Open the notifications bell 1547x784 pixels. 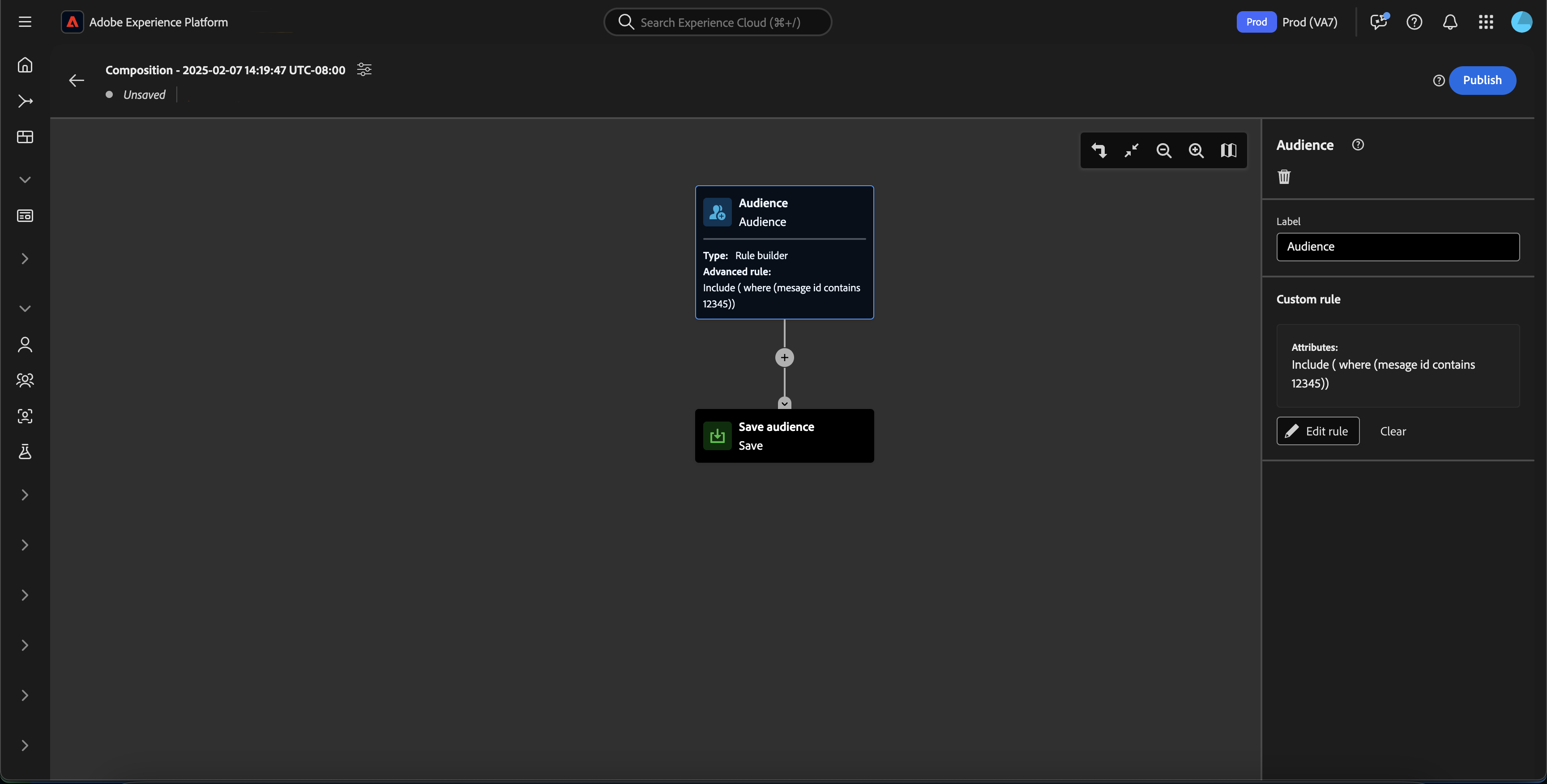[1450, 22]
